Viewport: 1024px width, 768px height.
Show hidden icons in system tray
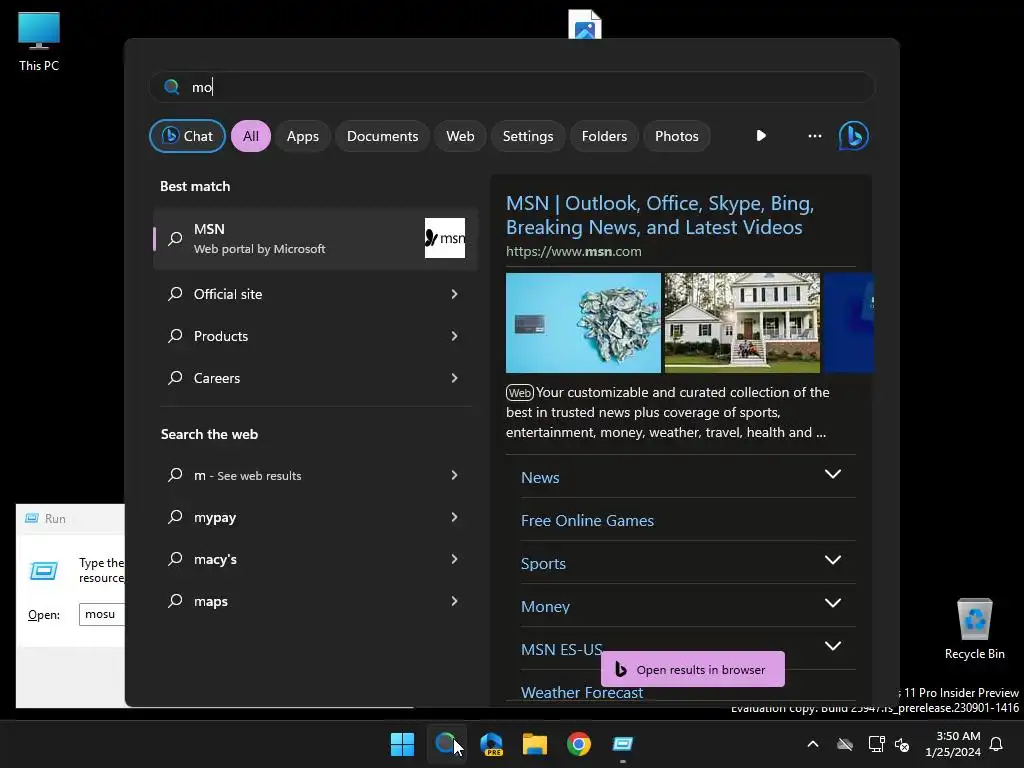[813, 744]
